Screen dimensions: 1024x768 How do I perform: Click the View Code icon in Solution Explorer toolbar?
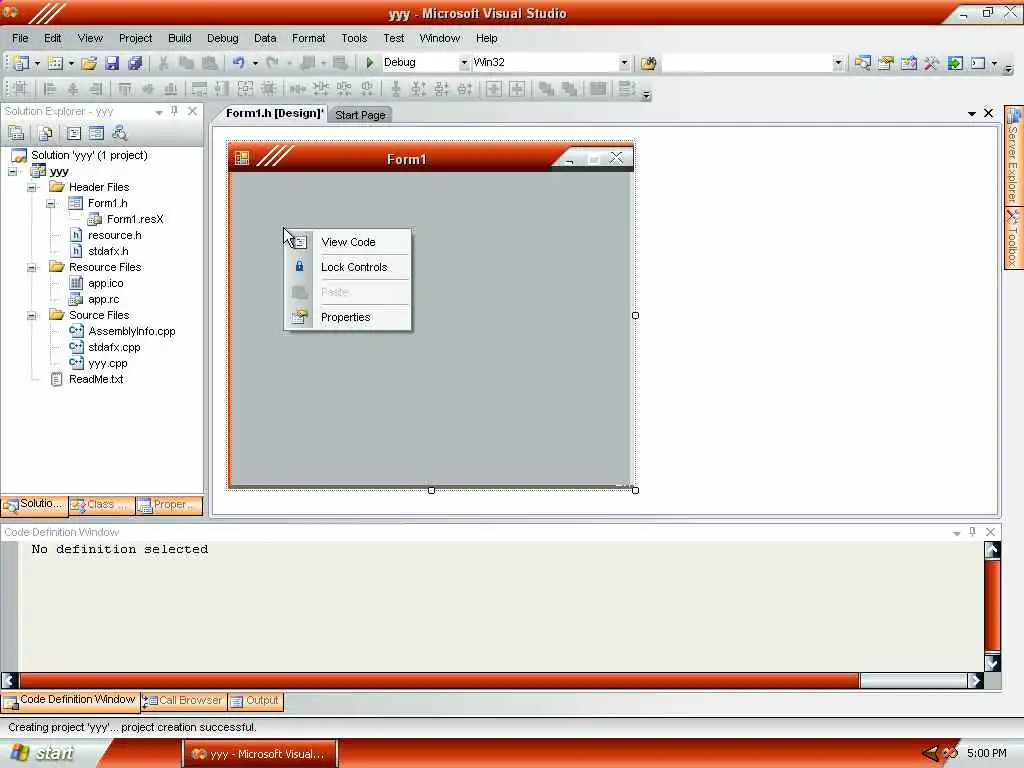[x=74, y=133]
